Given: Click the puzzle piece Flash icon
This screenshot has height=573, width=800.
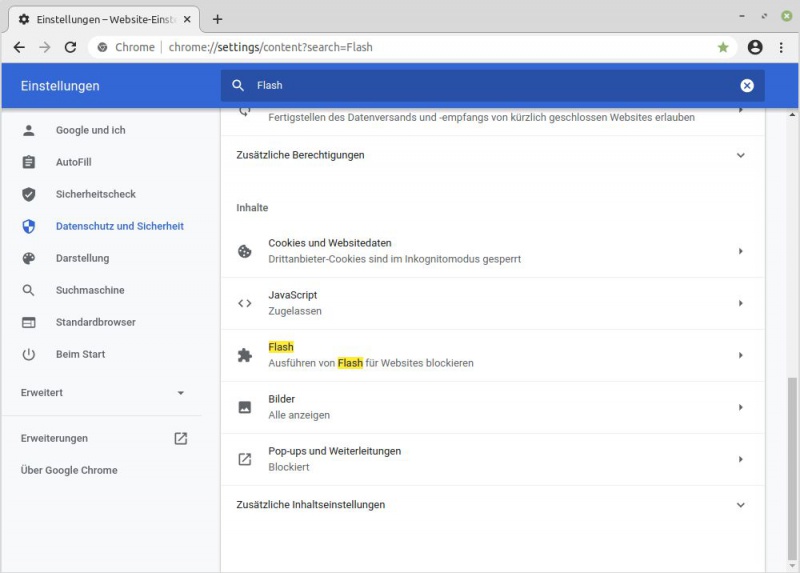Looking at the screenshot, I should [245, 355].
